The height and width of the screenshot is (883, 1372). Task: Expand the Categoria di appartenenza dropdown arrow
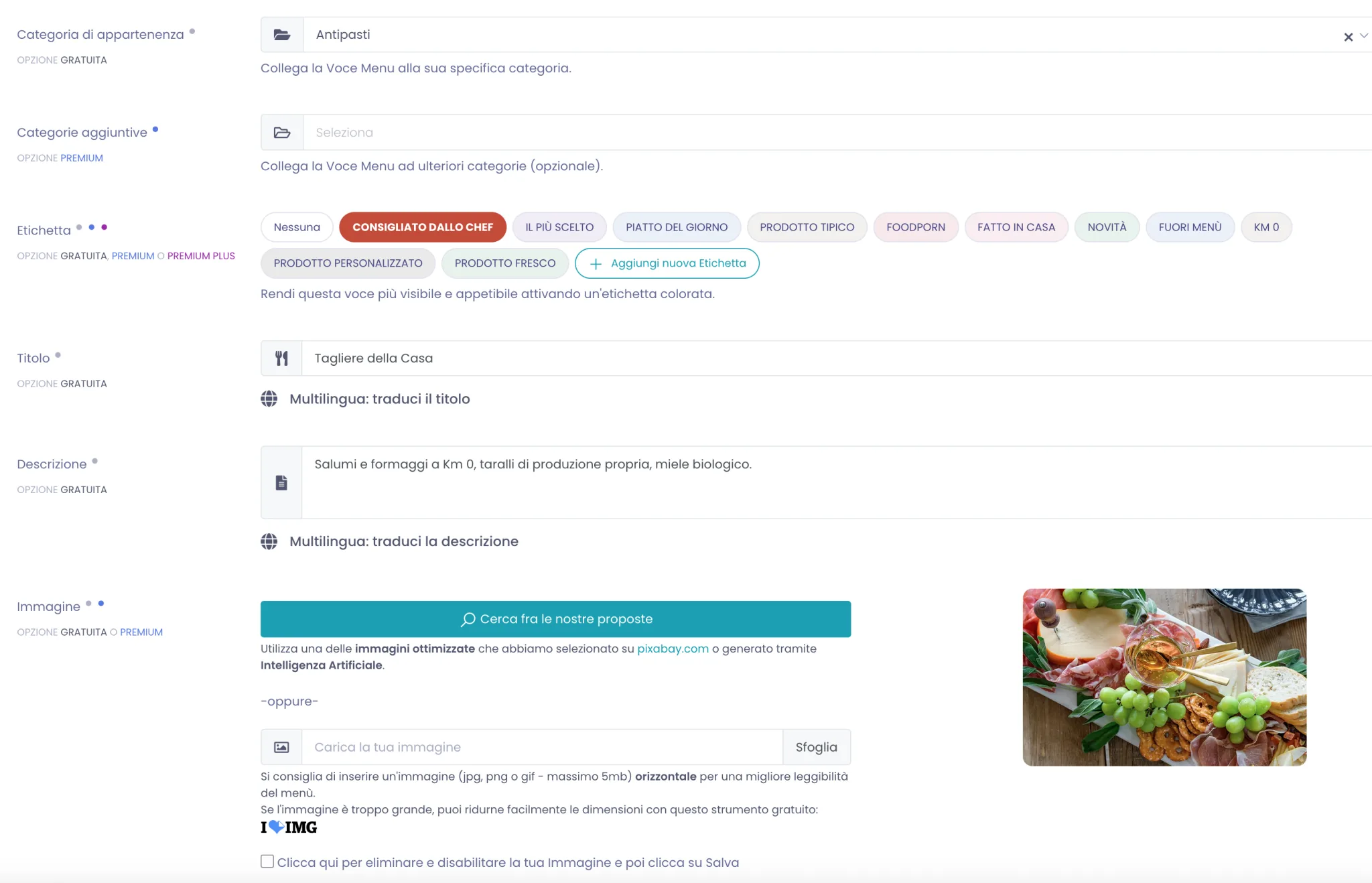point(1364,36)
